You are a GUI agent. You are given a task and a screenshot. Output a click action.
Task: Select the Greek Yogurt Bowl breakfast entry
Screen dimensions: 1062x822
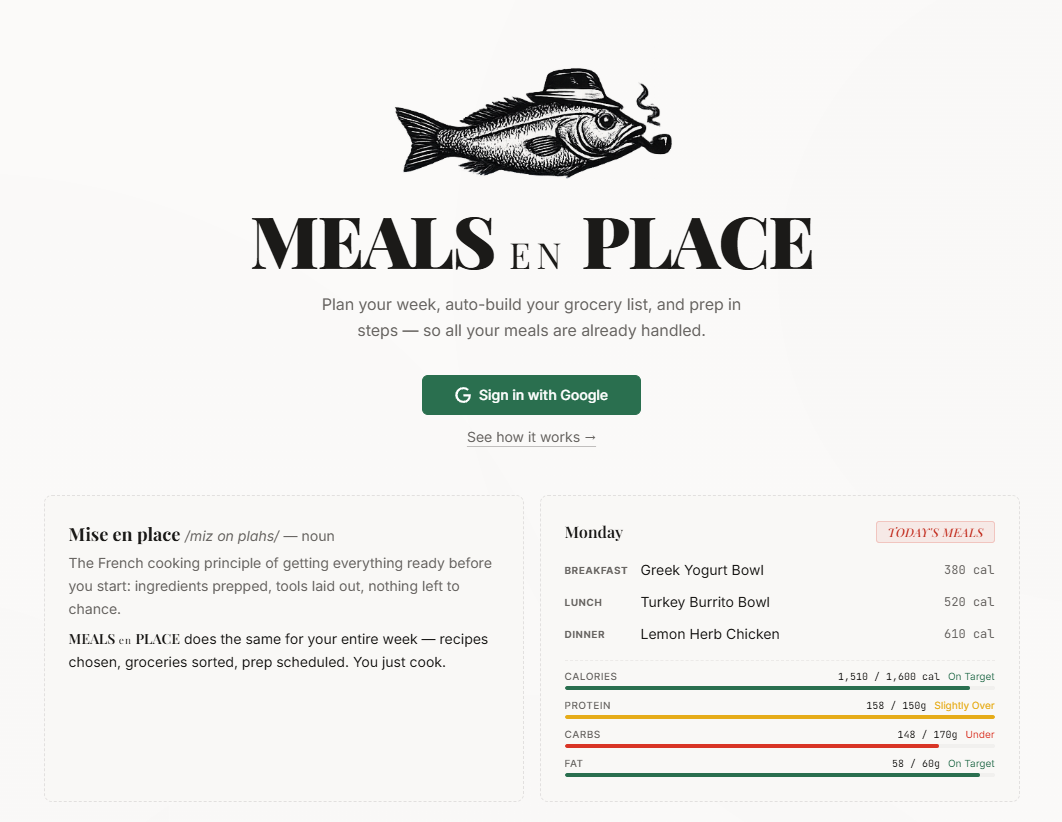(702, 570)
